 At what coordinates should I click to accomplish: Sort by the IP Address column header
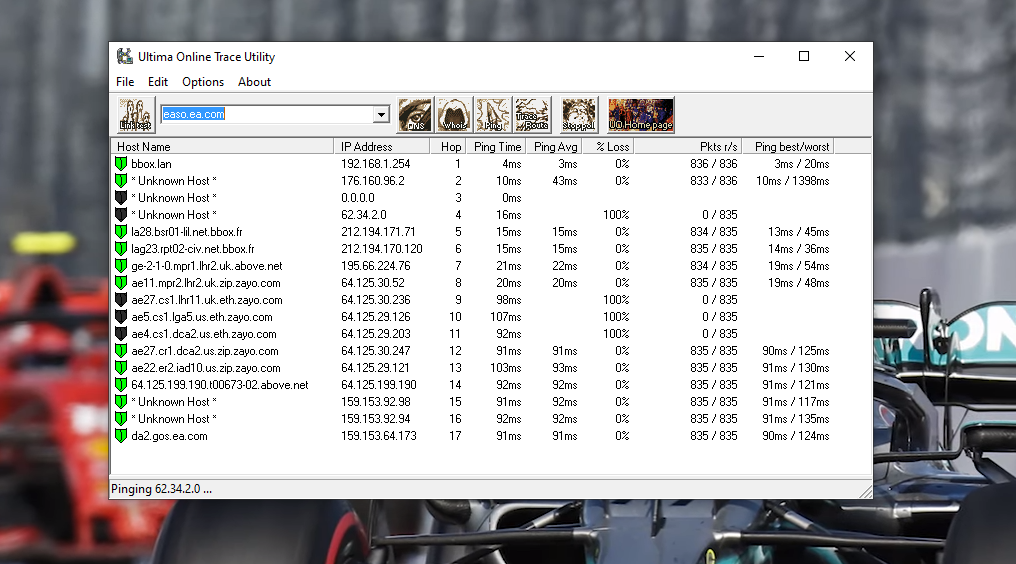(382, 147)
